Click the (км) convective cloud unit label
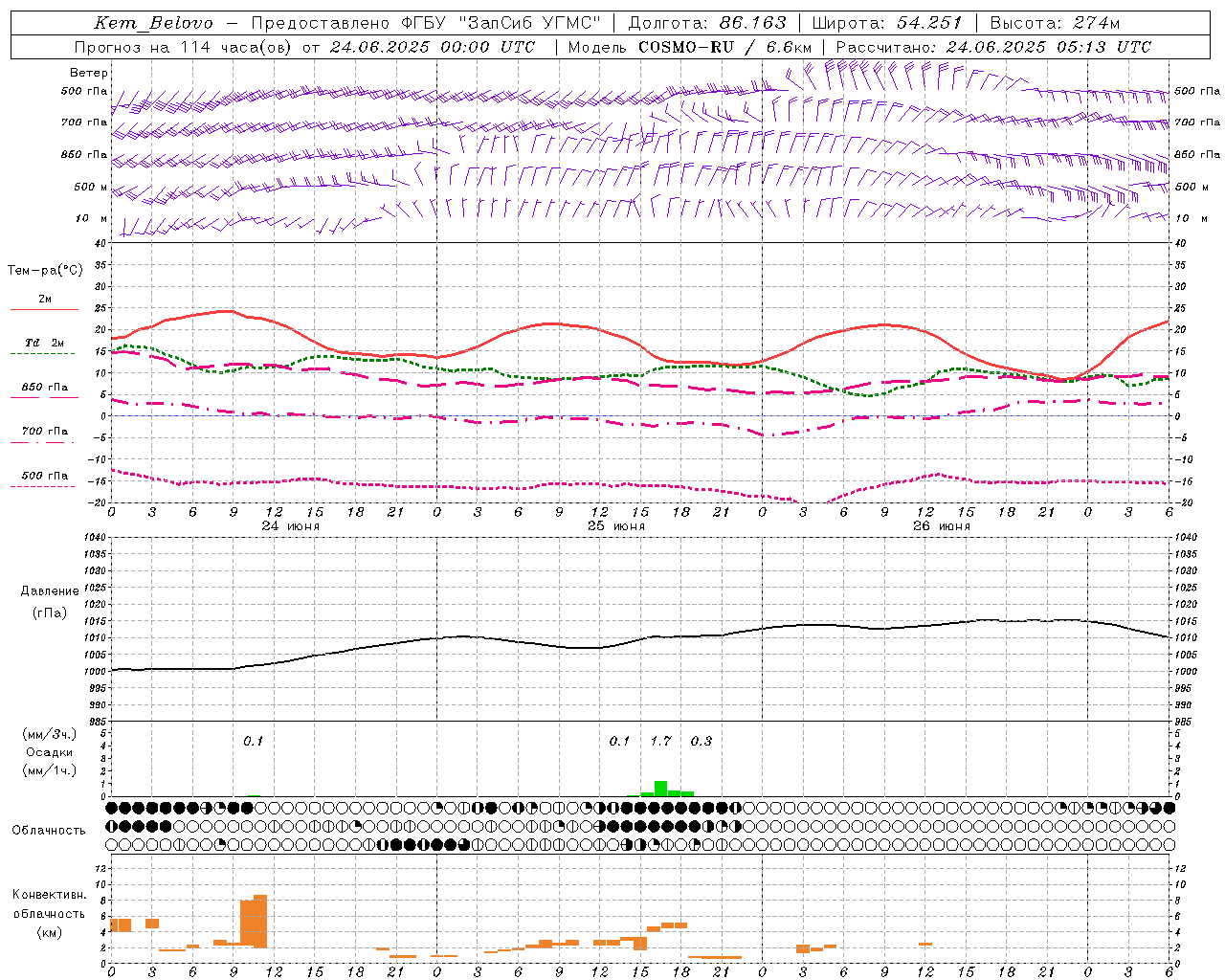Viewport: 1225px width, 980px height. point(50,932)
